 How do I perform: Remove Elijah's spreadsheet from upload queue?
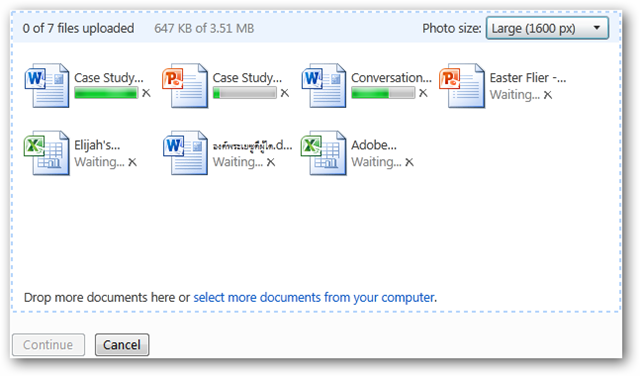coord(132,162)
